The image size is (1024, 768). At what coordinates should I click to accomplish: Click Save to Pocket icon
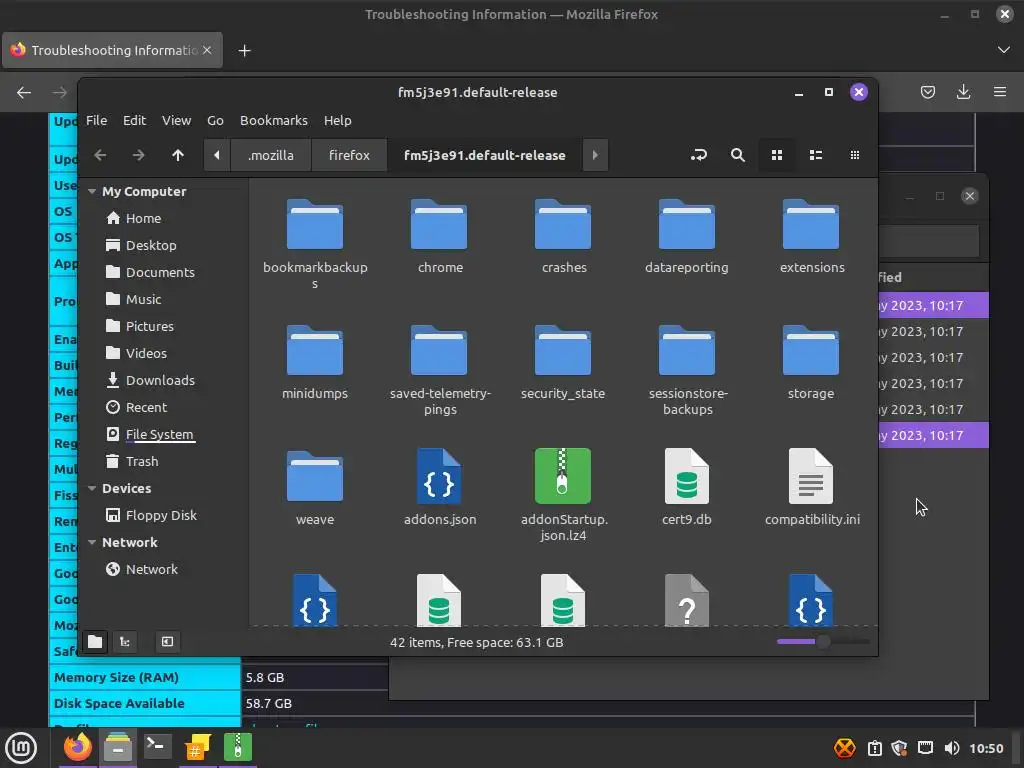click(927, 92)
